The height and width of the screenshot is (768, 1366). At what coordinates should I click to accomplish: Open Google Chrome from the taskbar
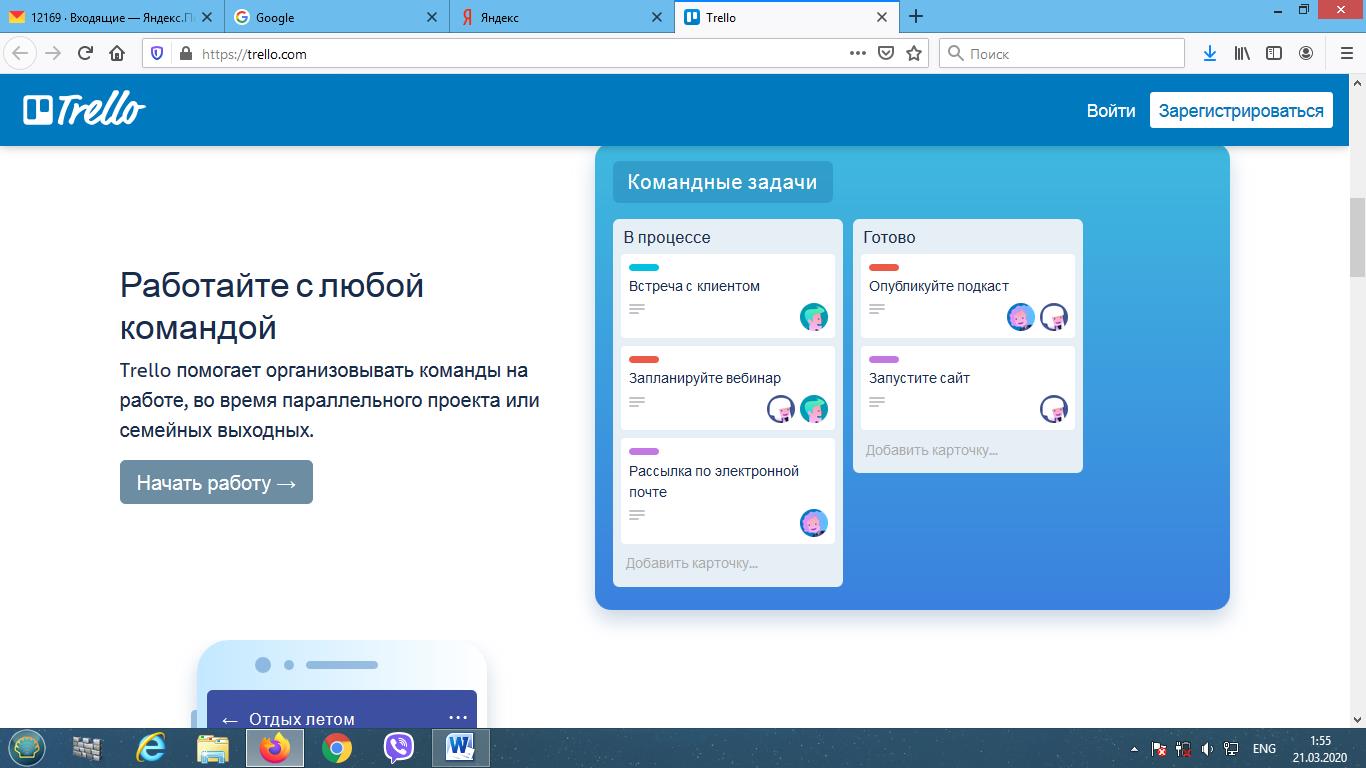[337, 747]
